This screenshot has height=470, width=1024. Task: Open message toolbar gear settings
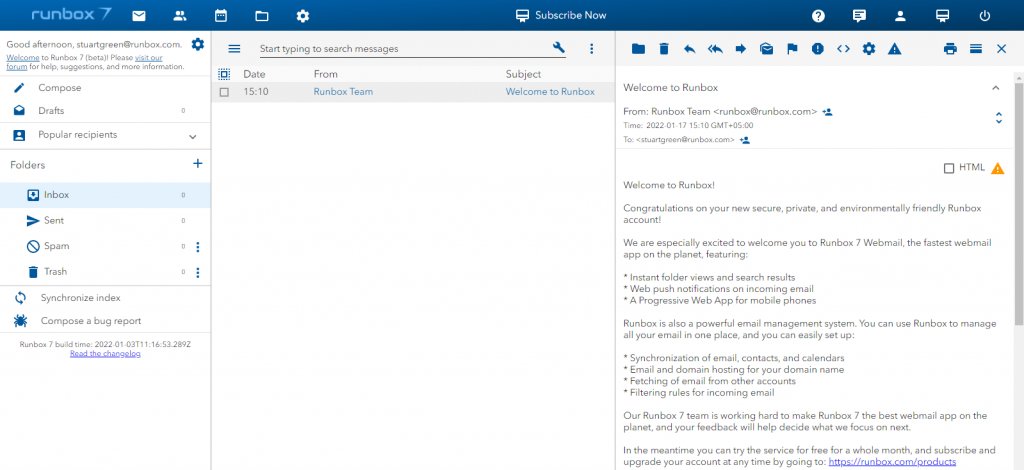coord(869,48)
